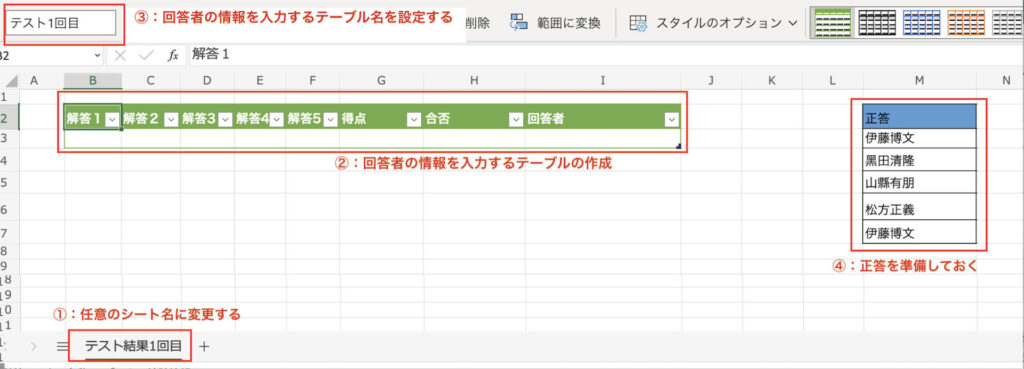This screenshot has height=369, width=1024.
Task: Click the 回答者 header cell
Action: [x=603, y=119]
